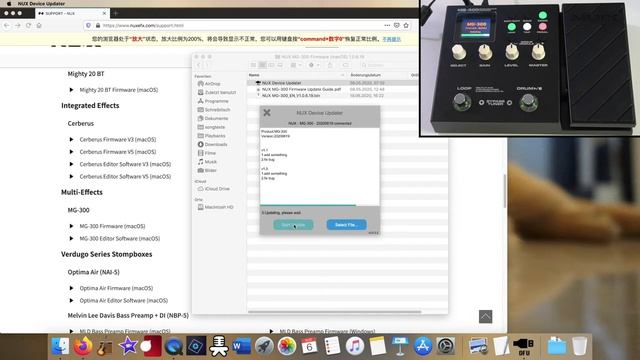This screenshot has height=360, width=640.
Task: Open Filme in Finder sidebar
Action: pyautogui.click(x=207, y=153)
